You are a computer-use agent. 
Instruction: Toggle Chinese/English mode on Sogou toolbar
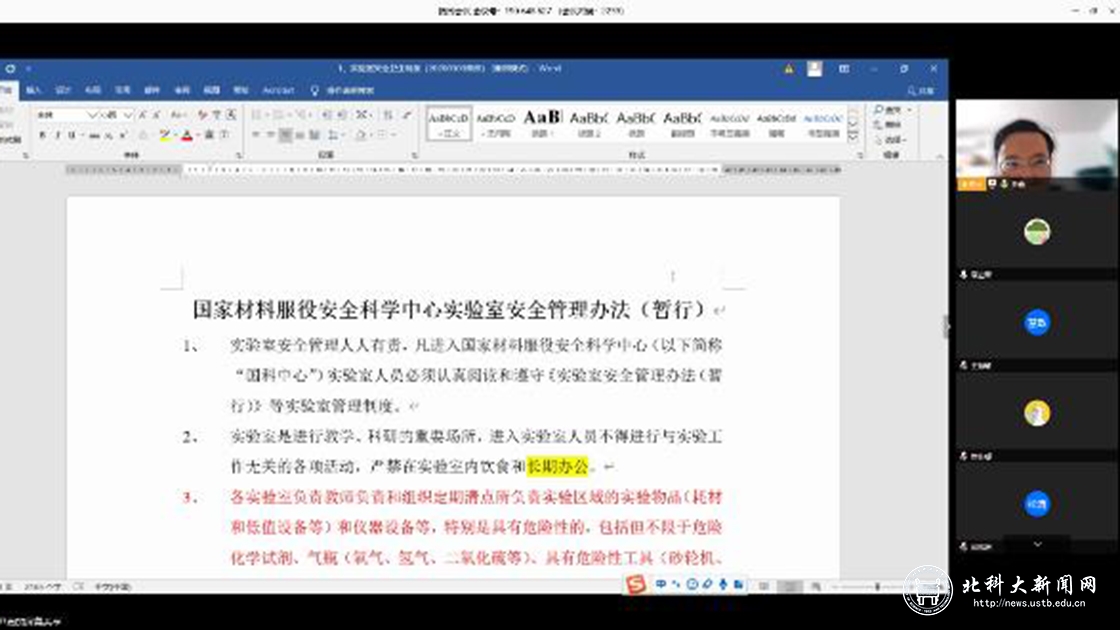click(661, 584)
